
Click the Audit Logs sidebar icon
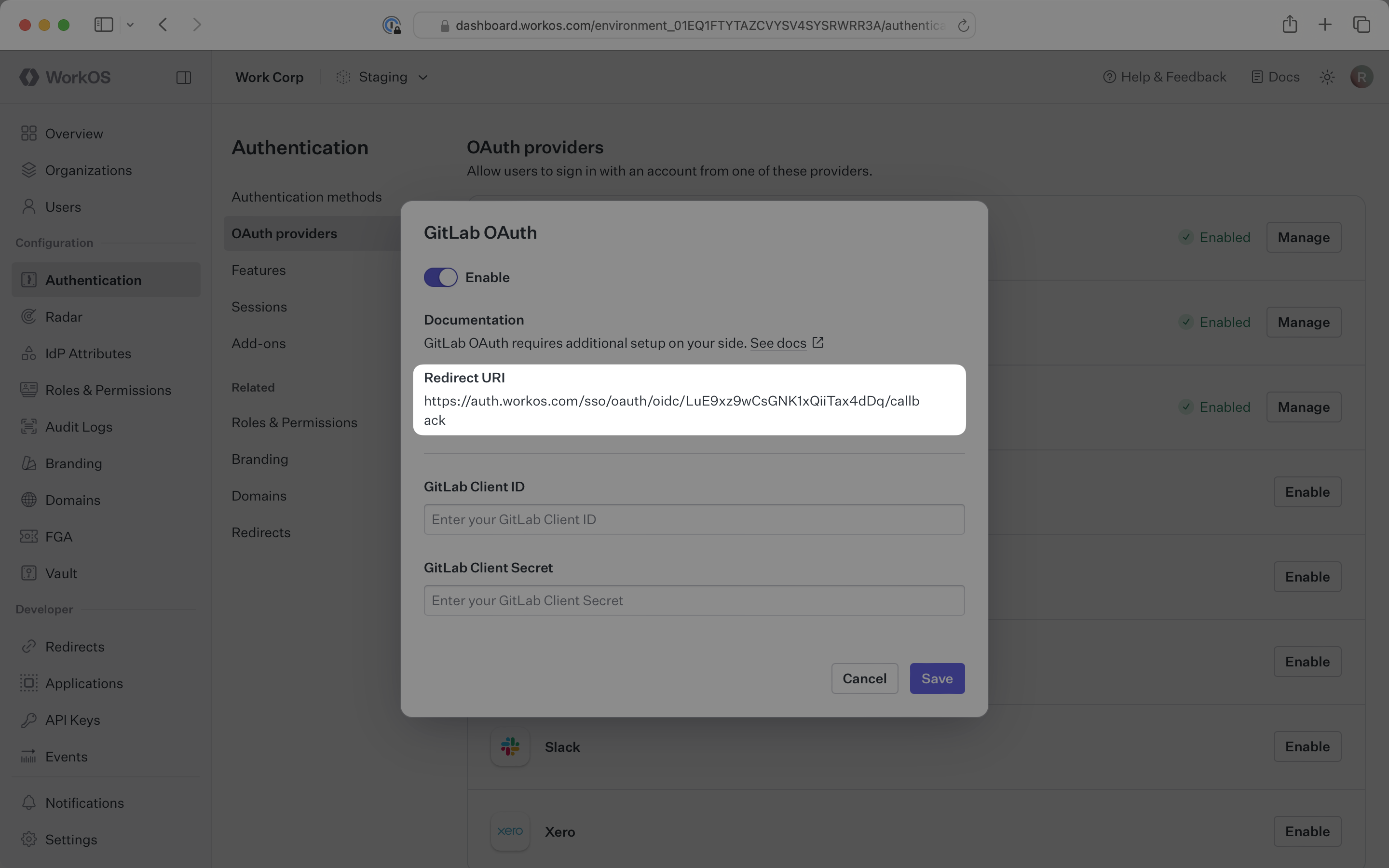coord(29,427)
